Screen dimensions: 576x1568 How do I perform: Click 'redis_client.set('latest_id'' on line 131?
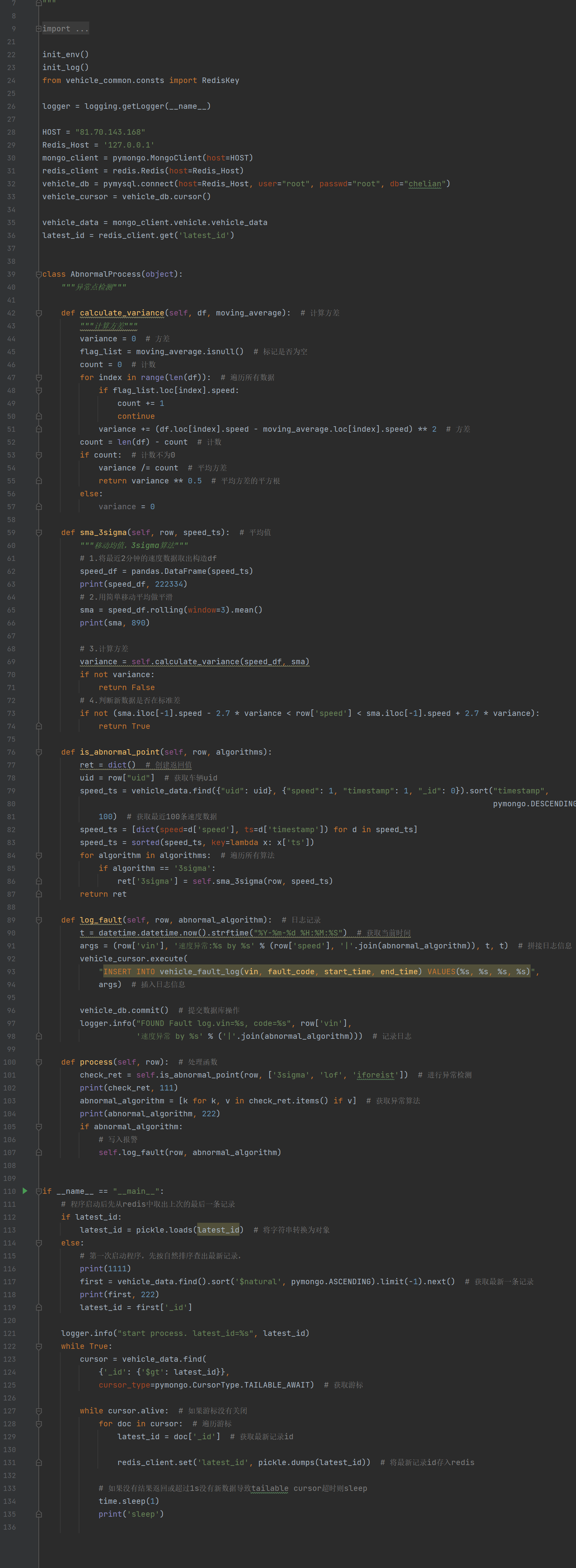tap(183, 1463)
